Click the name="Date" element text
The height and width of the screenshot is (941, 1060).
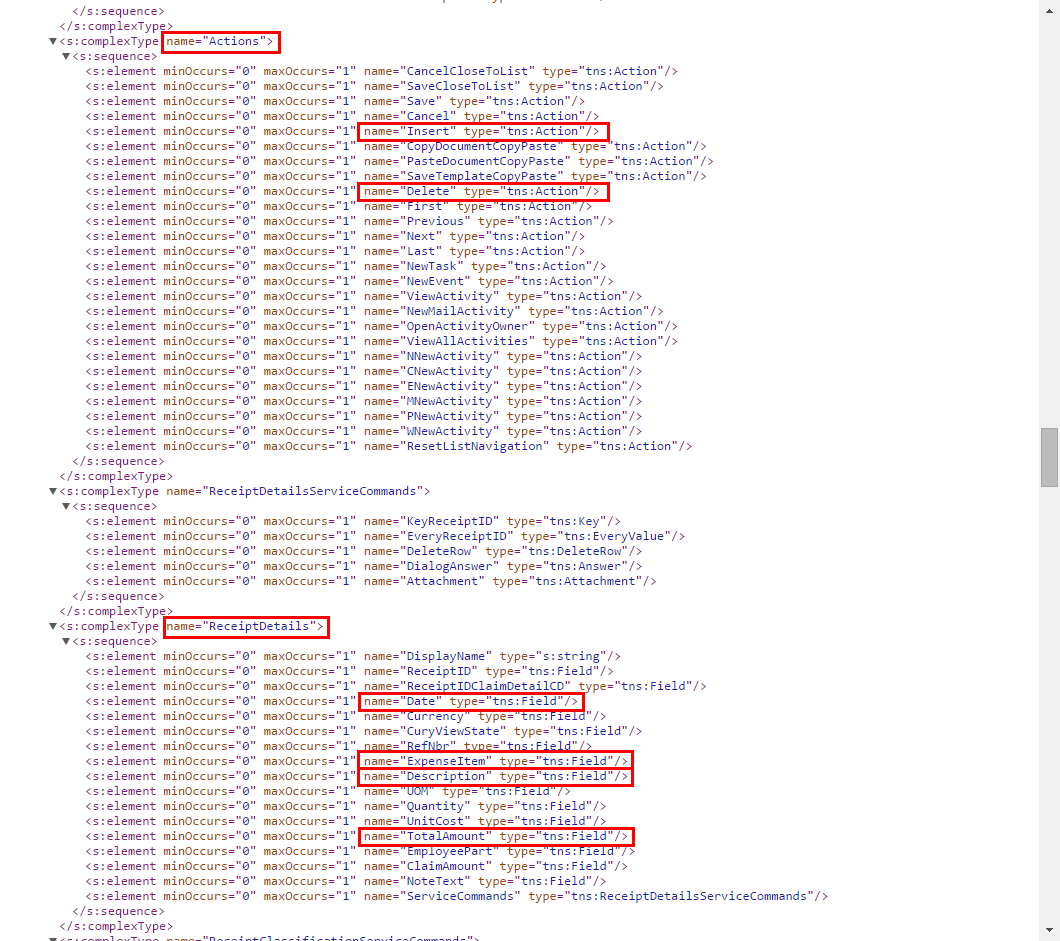coord(471,701)
